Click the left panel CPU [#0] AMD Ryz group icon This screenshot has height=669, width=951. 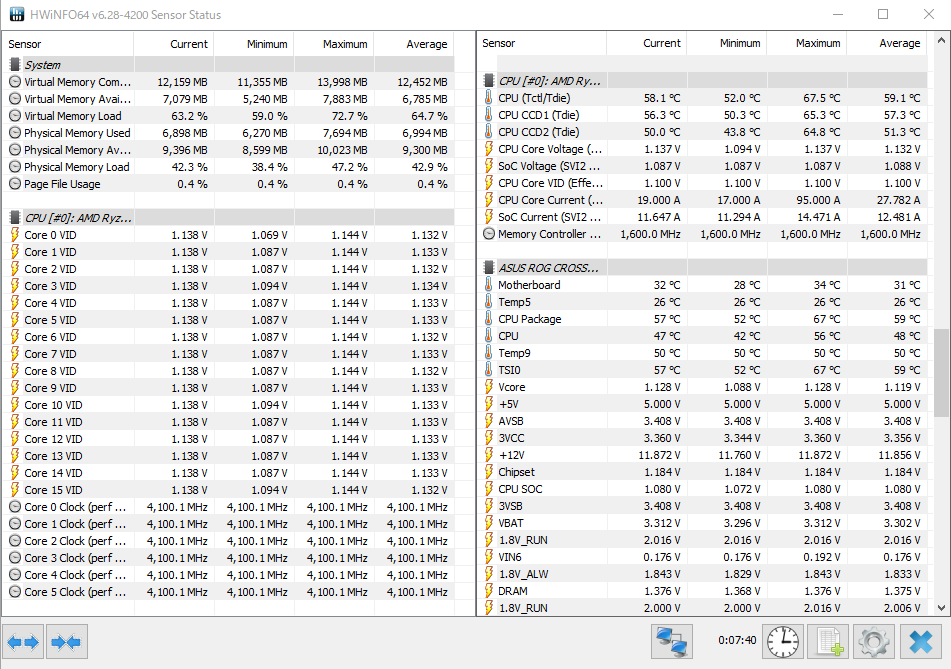click(15, 218)
